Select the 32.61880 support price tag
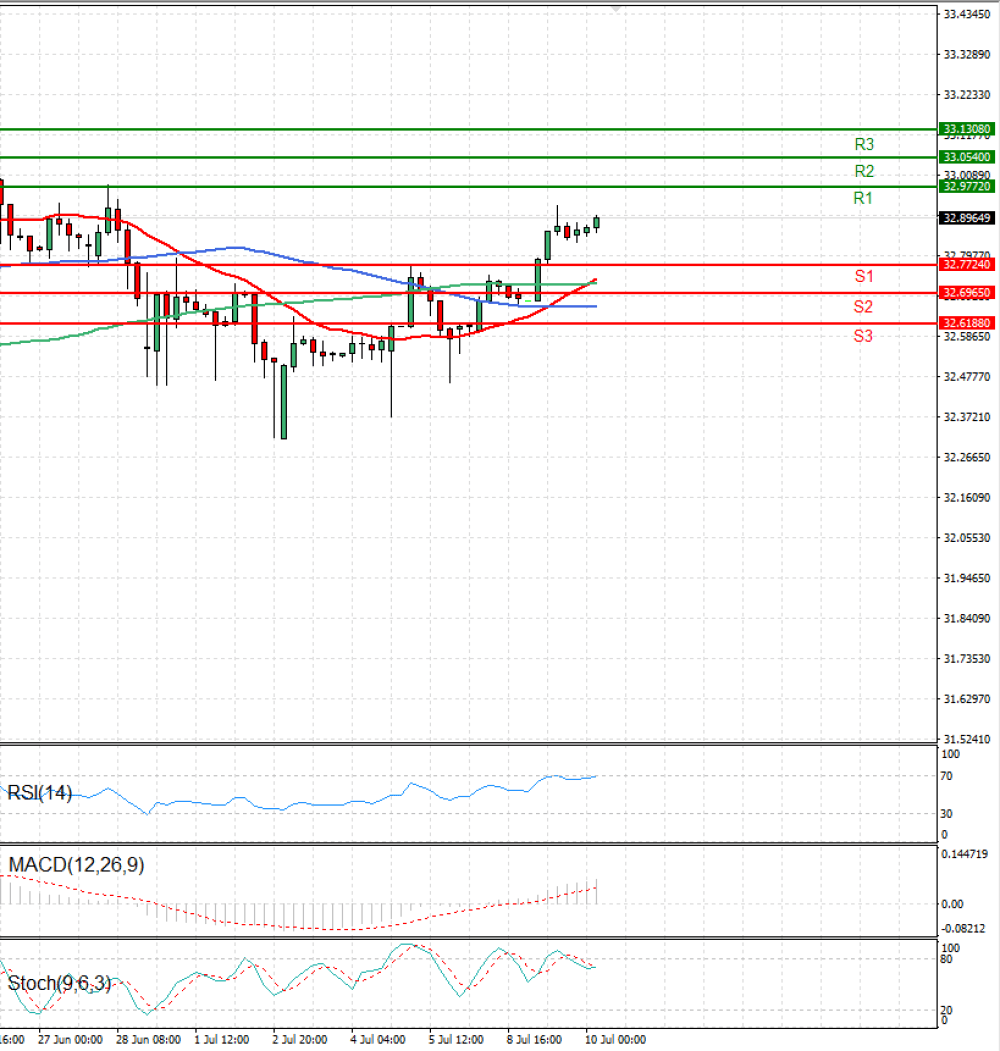Image resolution: width=1000 pixels, height=1051 pixels. [966, 323]
